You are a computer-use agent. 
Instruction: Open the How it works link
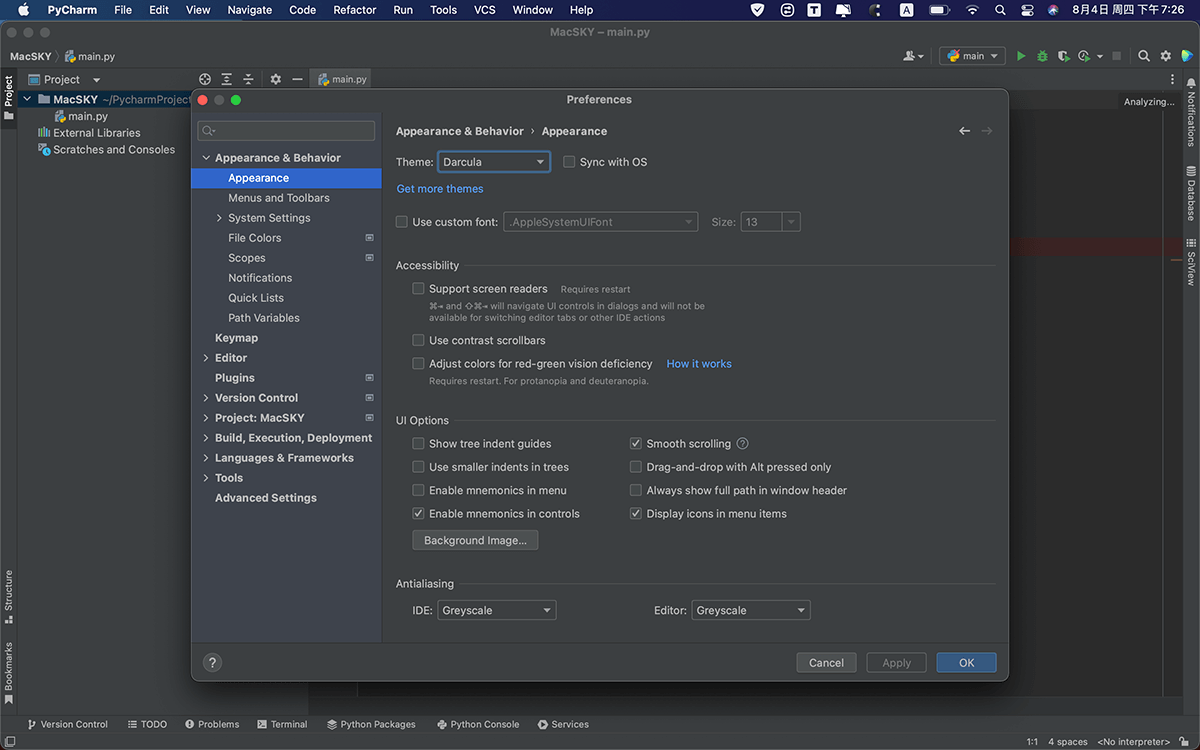click(699, 364)
